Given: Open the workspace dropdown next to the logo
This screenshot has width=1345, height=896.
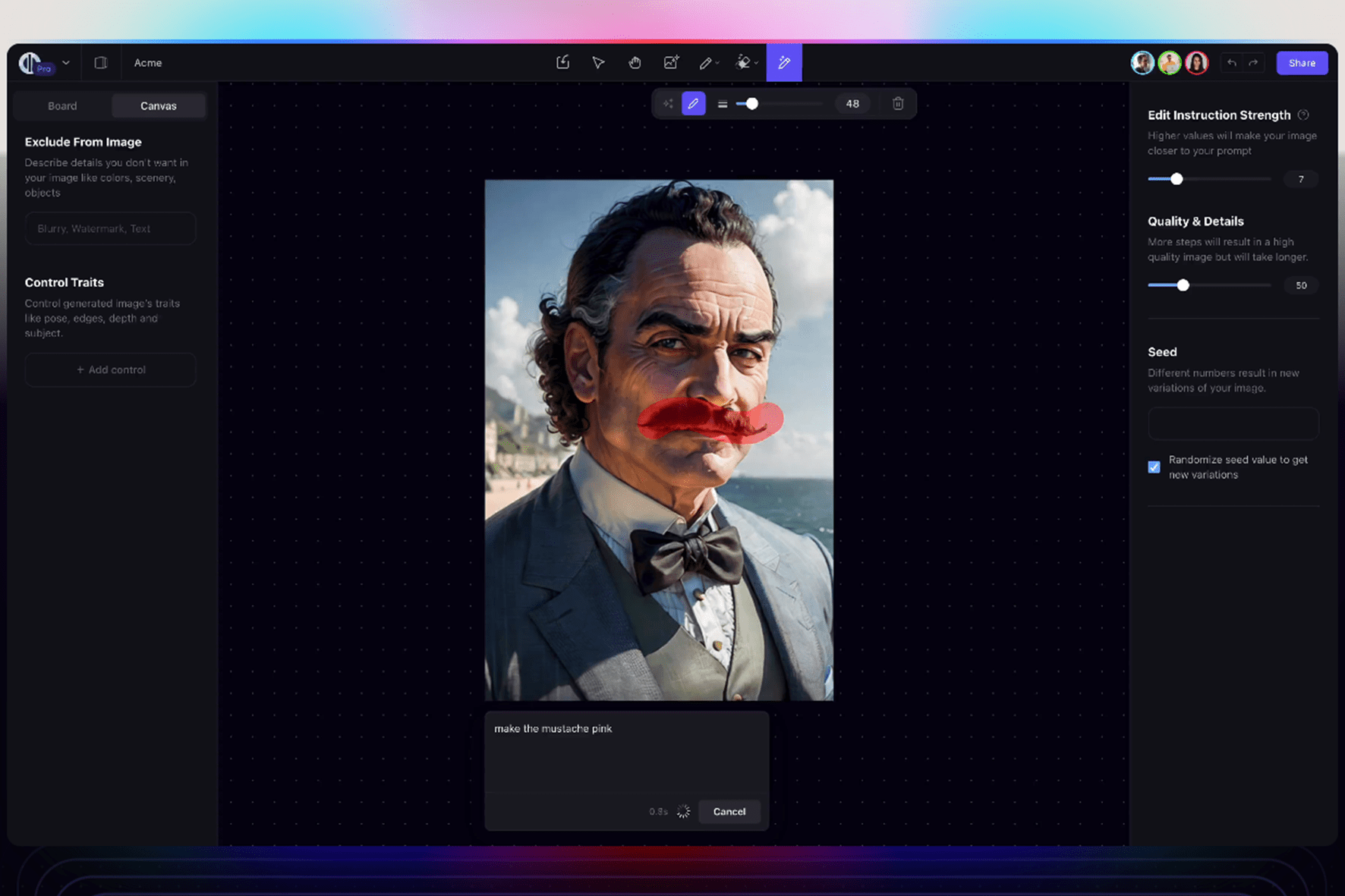Looking at the screenshot, I should click(x=67, y=62).
